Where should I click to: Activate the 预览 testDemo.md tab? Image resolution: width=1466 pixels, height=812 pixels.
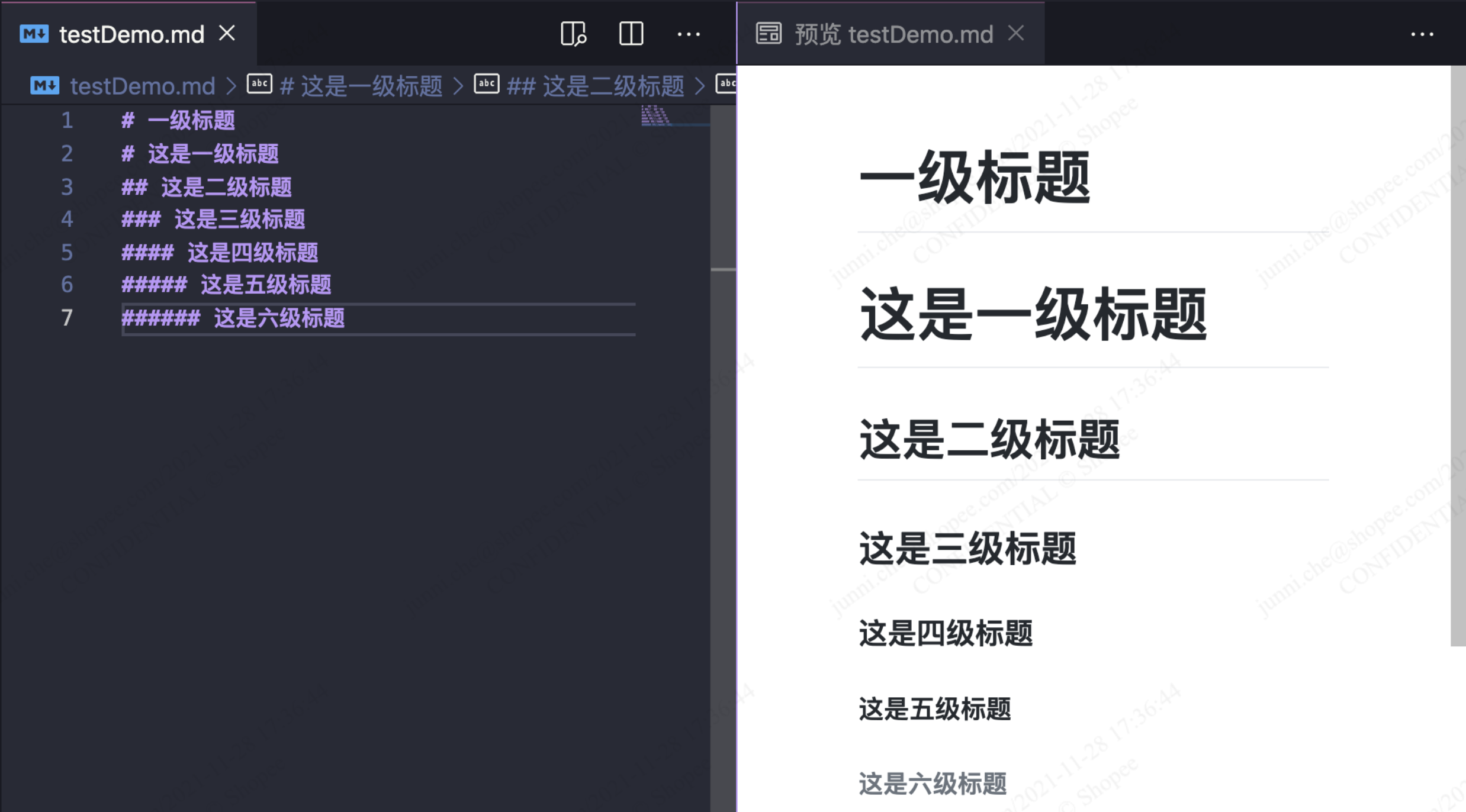click(x=893, y=34)
